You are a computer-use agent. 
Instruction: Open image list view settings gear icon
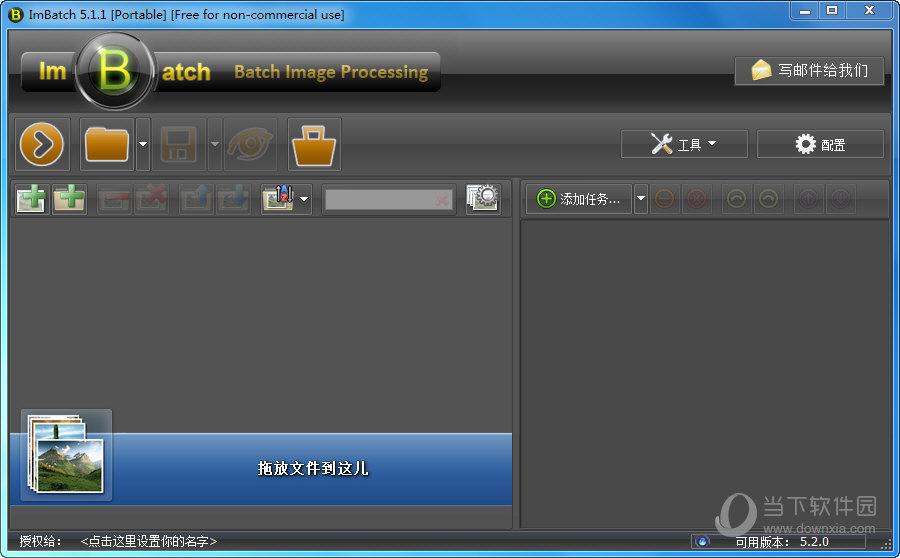482,199
